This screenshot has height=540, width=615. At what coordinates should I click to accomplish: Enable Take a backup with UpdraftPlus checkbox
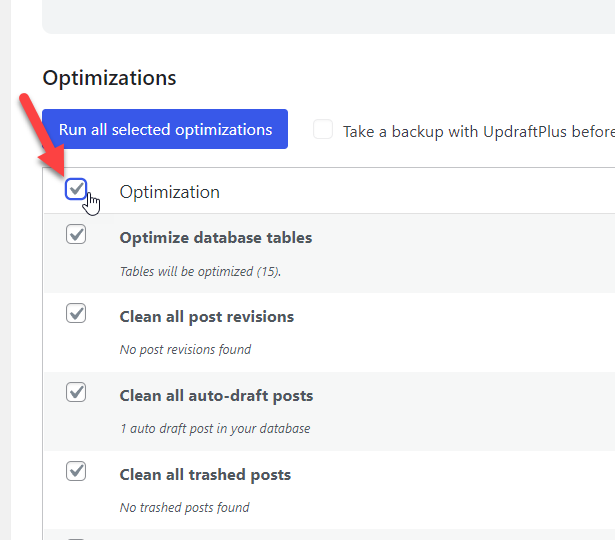[x=323, y=130]
